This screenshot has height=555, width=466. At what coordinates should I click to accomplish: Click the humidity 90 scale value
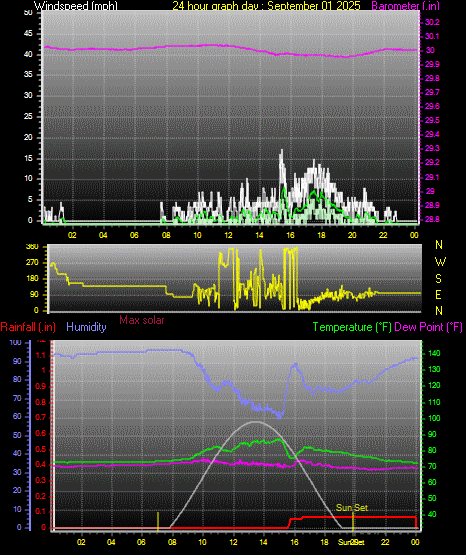point(17,361)
